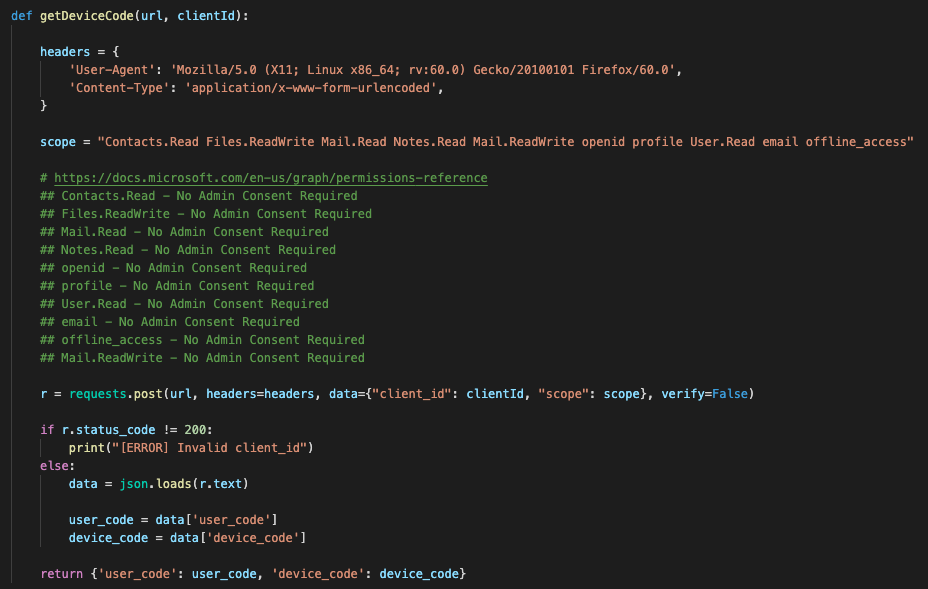Viewport: 928px width, 589px height.
Task: Click the device_code assignment line
Action: 187,538
